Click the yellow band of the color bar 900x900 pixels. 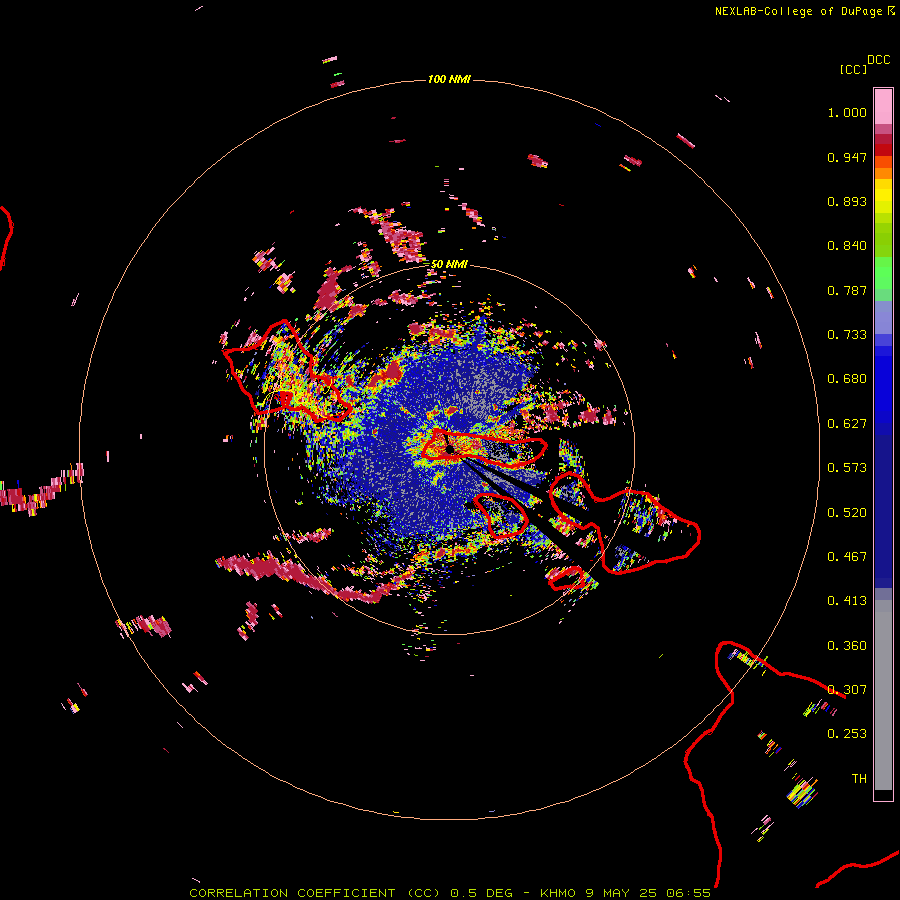click(x=883, y=196)
